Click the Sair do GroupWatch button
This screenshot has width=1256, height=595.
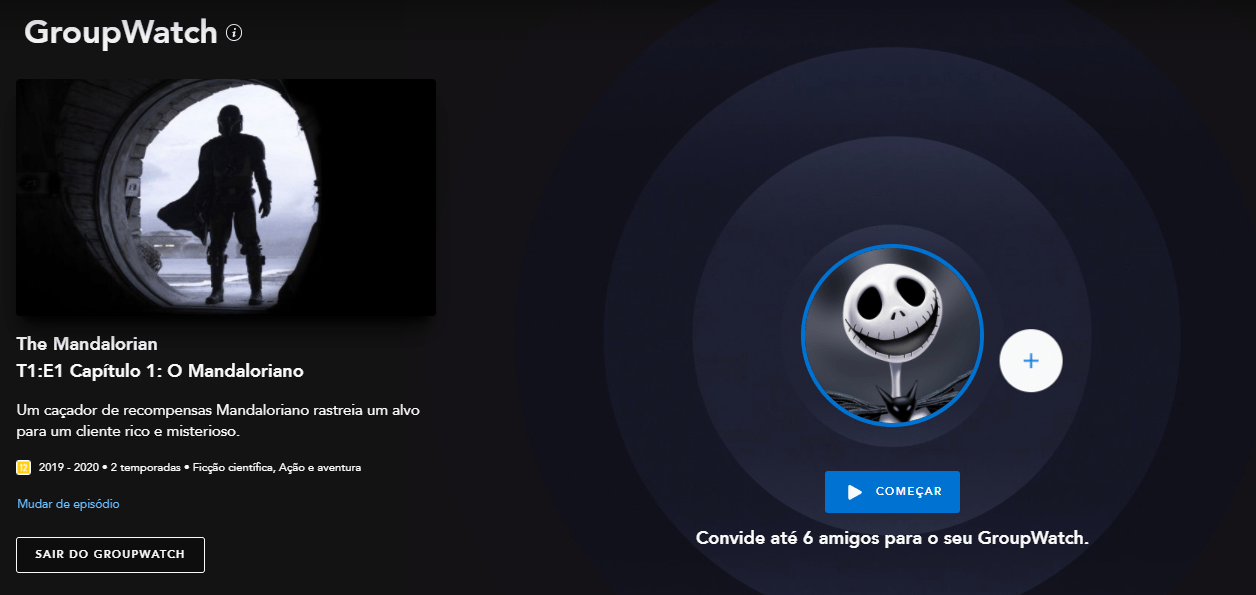pyautogui.click(x=110, y=554)
